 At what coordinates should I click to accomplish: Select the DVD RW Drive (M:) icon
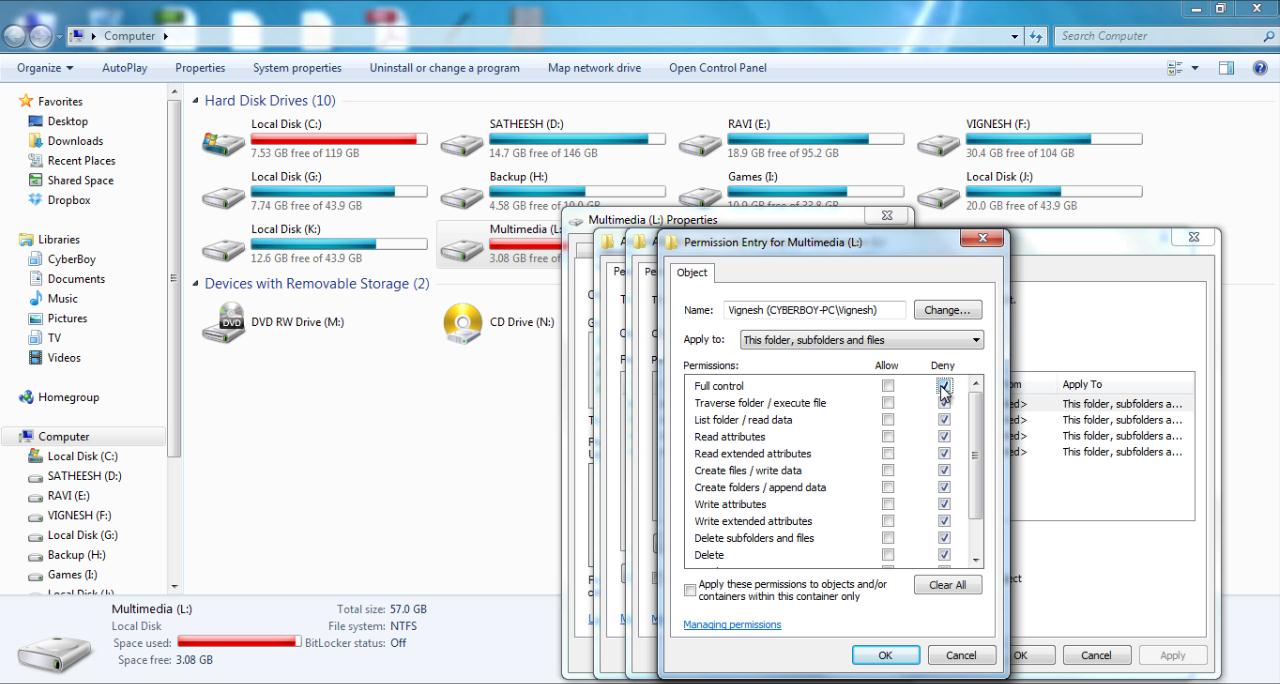coord(223,323)
